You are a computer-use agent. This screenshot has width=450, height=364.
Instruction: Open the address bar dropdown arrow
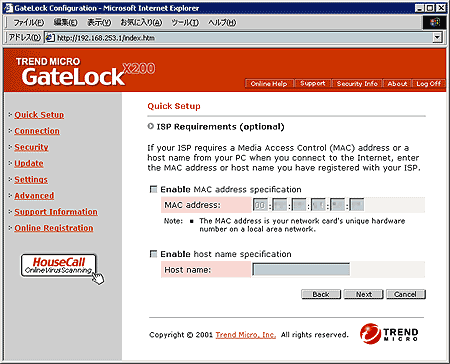click(x=437, y=38)
